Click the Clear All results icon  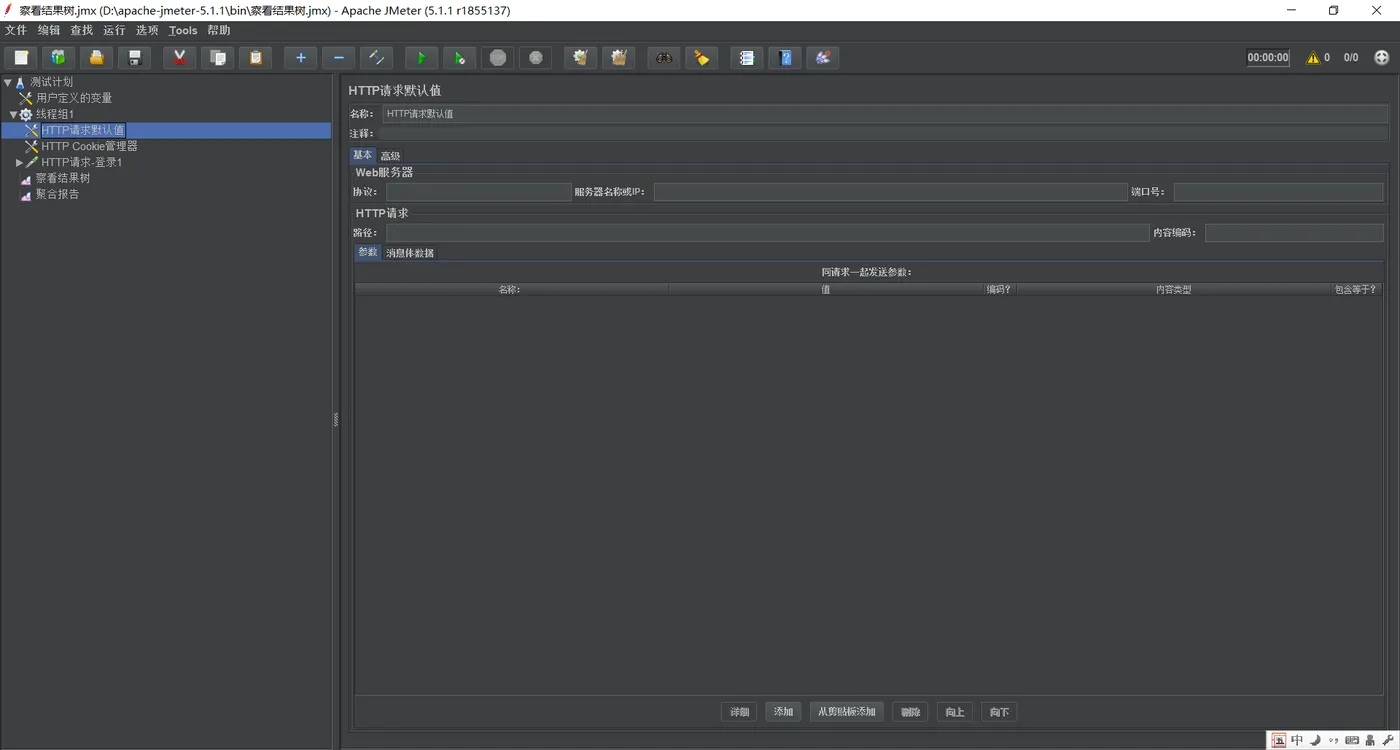pos(618,58)
